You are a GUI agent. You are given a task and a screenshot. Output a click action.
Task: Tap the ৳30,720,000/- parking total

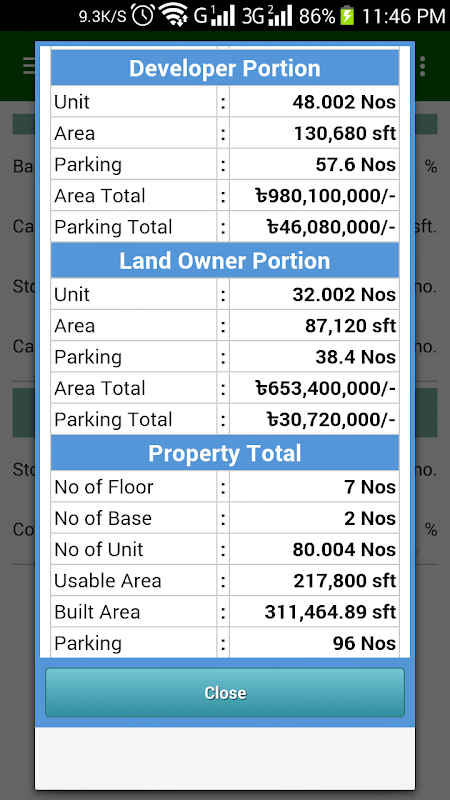click(x=332, y=419)
